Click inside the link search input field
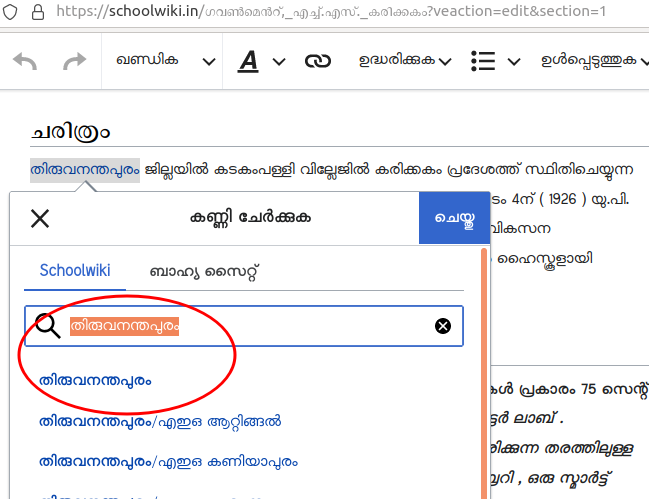Image resolution: width=649 pixels, height=499 pixels. [x=300, y=326]
